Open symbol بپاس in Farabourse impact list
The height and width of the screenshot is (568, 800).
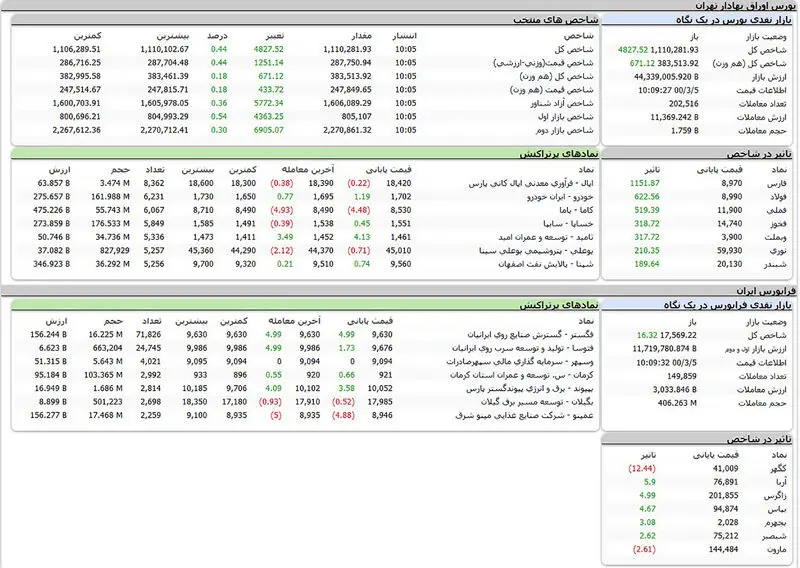777,509
